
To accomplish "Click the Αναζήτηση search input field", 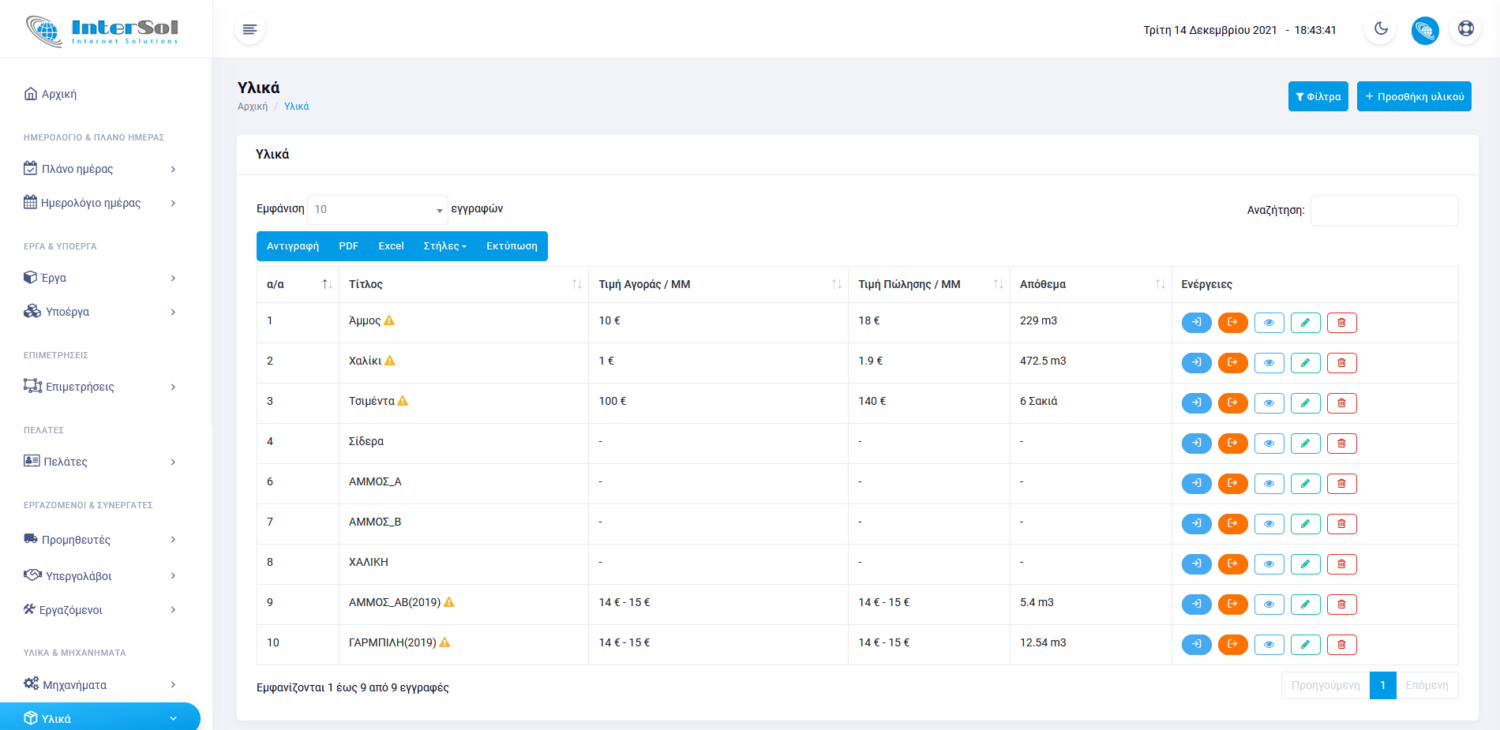I will pos(1383,210).
